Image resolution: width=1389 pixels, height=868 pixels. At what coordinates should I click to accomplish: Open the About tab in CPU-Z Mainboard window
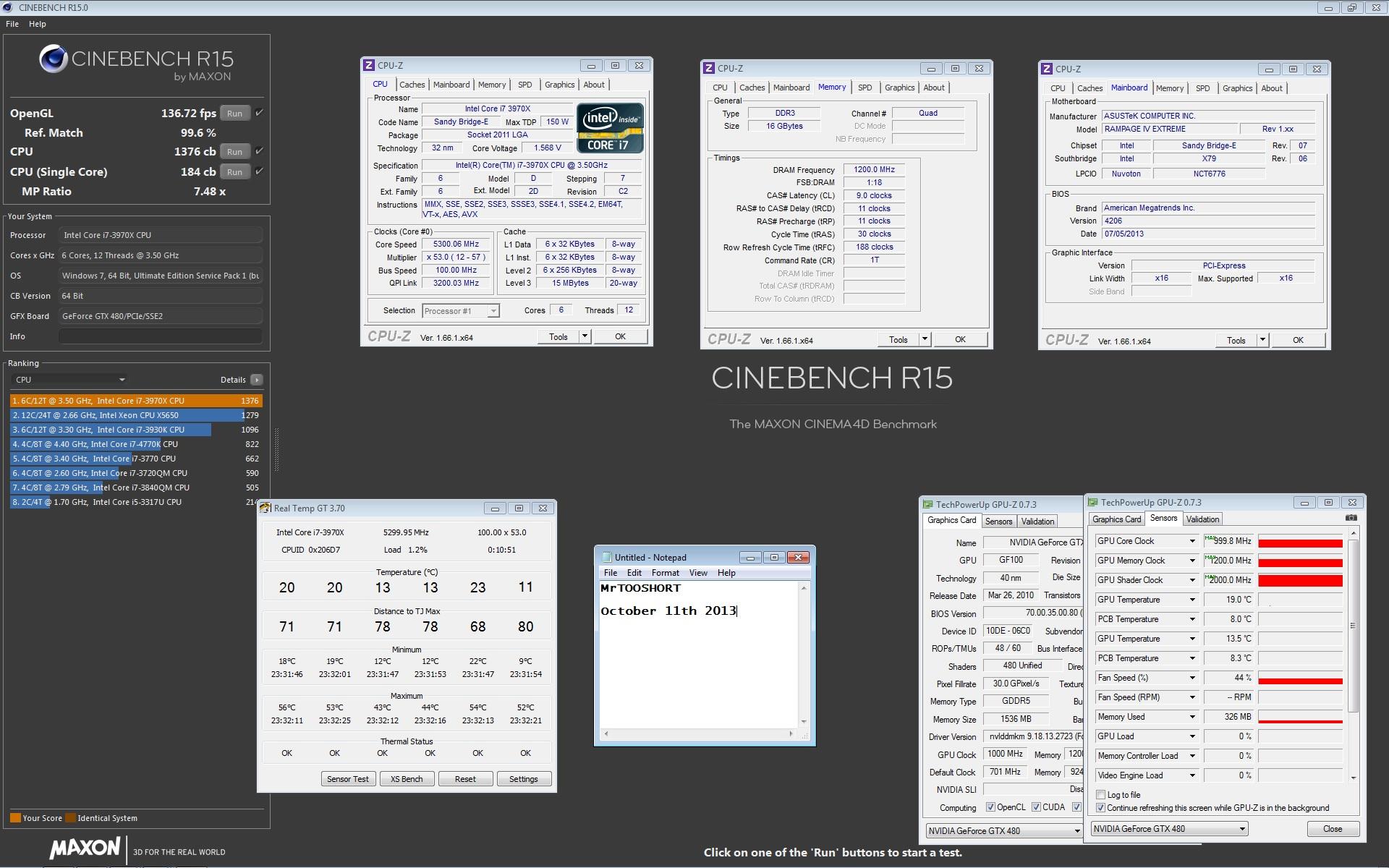coord(1271,88)
